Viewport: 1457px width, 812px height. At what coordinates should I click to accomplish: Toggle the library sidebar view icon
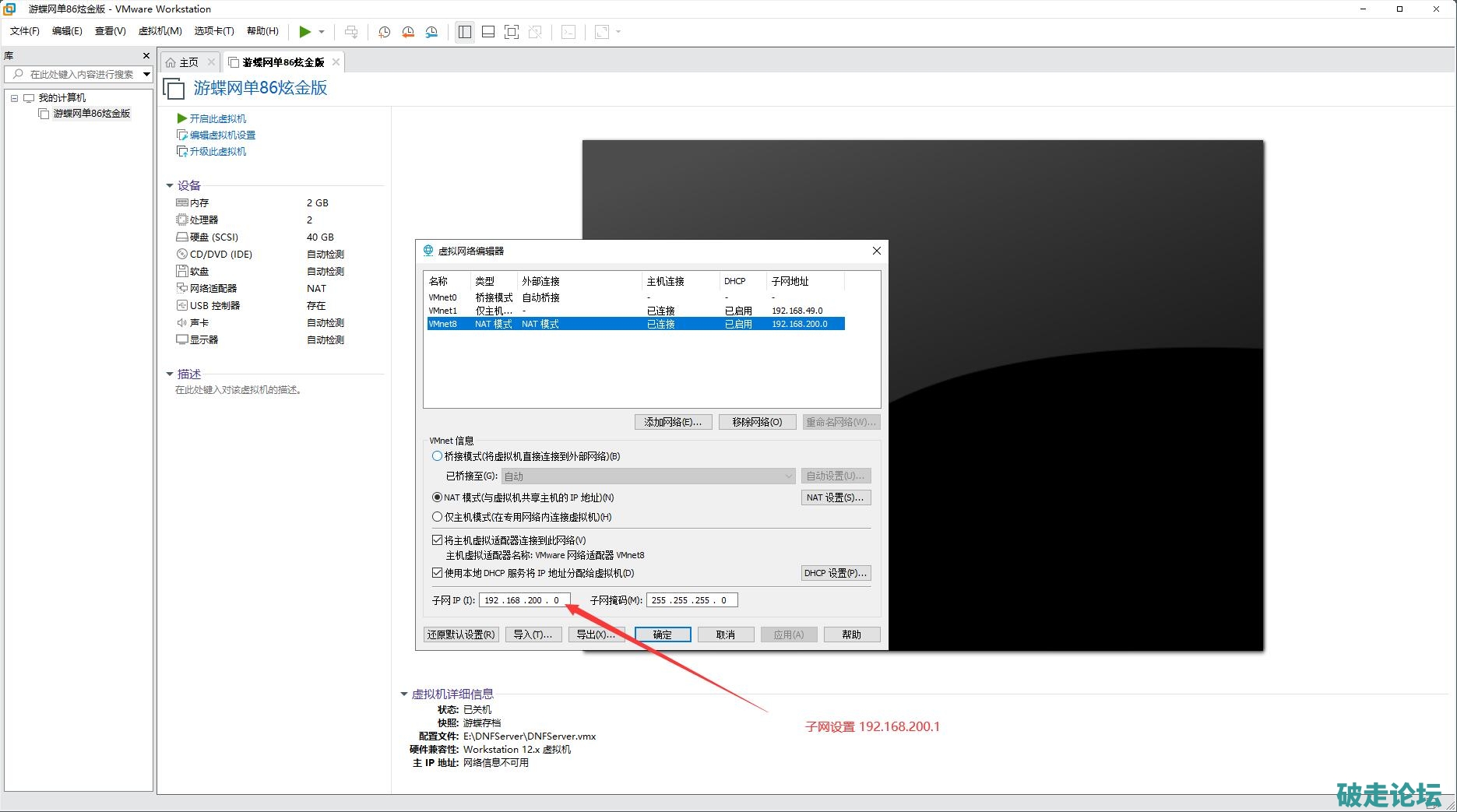[465, 32]
